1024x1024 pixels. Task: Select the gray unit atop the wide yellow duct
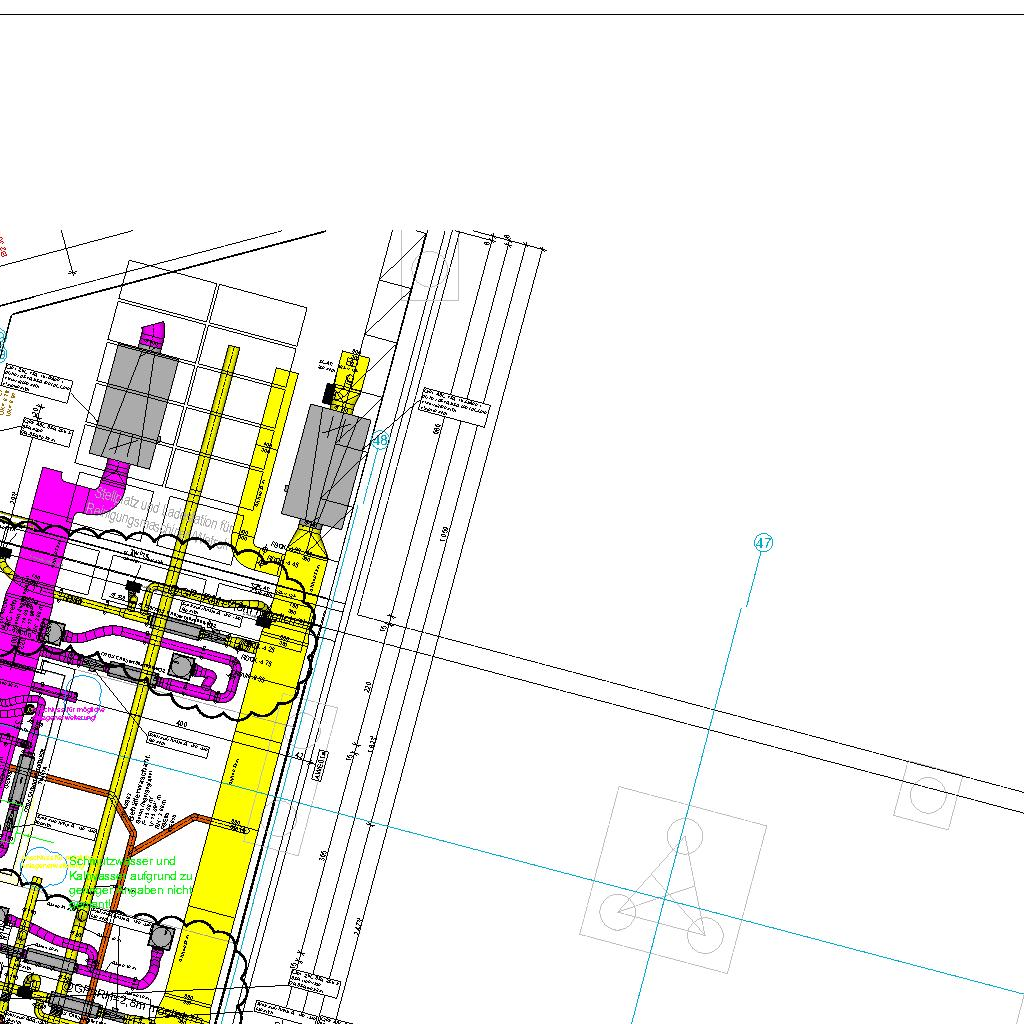pos(325,465)
